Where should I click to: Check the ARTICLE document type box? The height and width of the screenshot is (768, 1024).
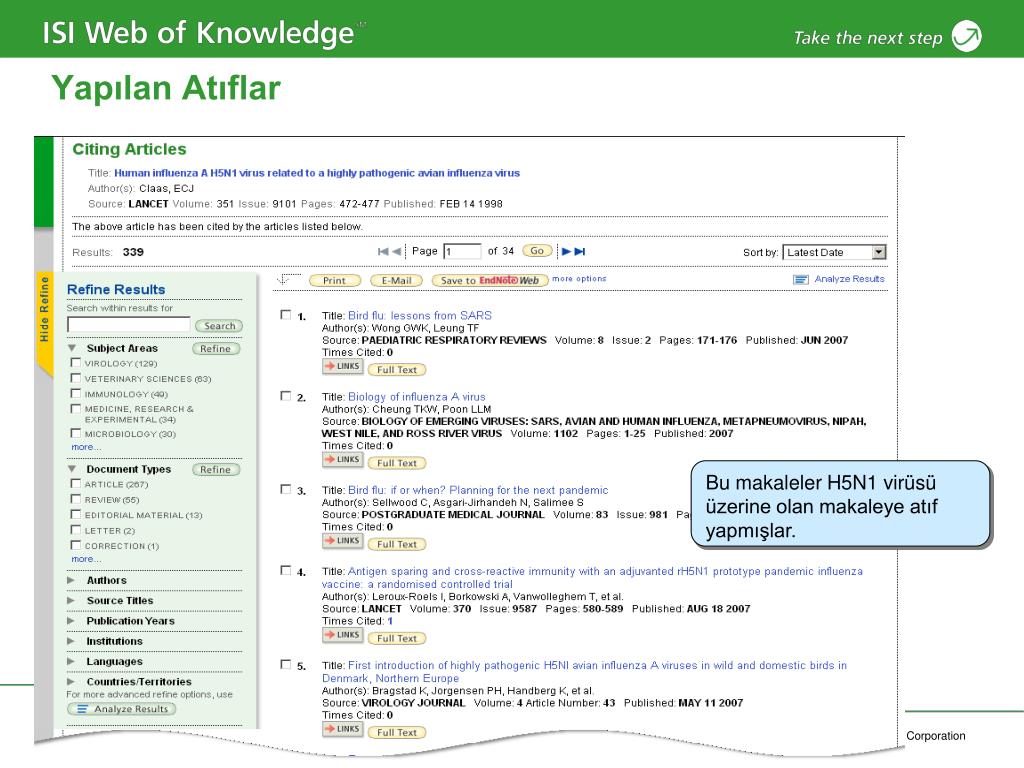click(x=76, y=483)
